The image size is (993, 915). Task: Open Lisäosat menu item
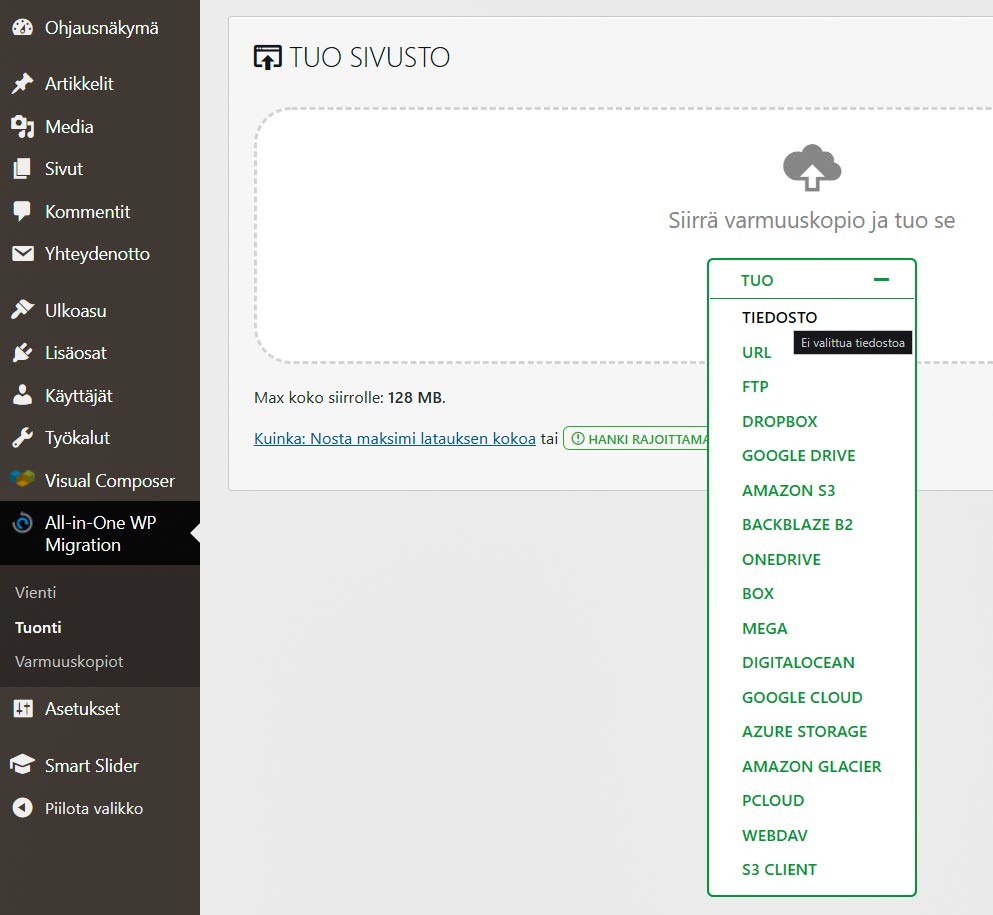tap(100, 353)
